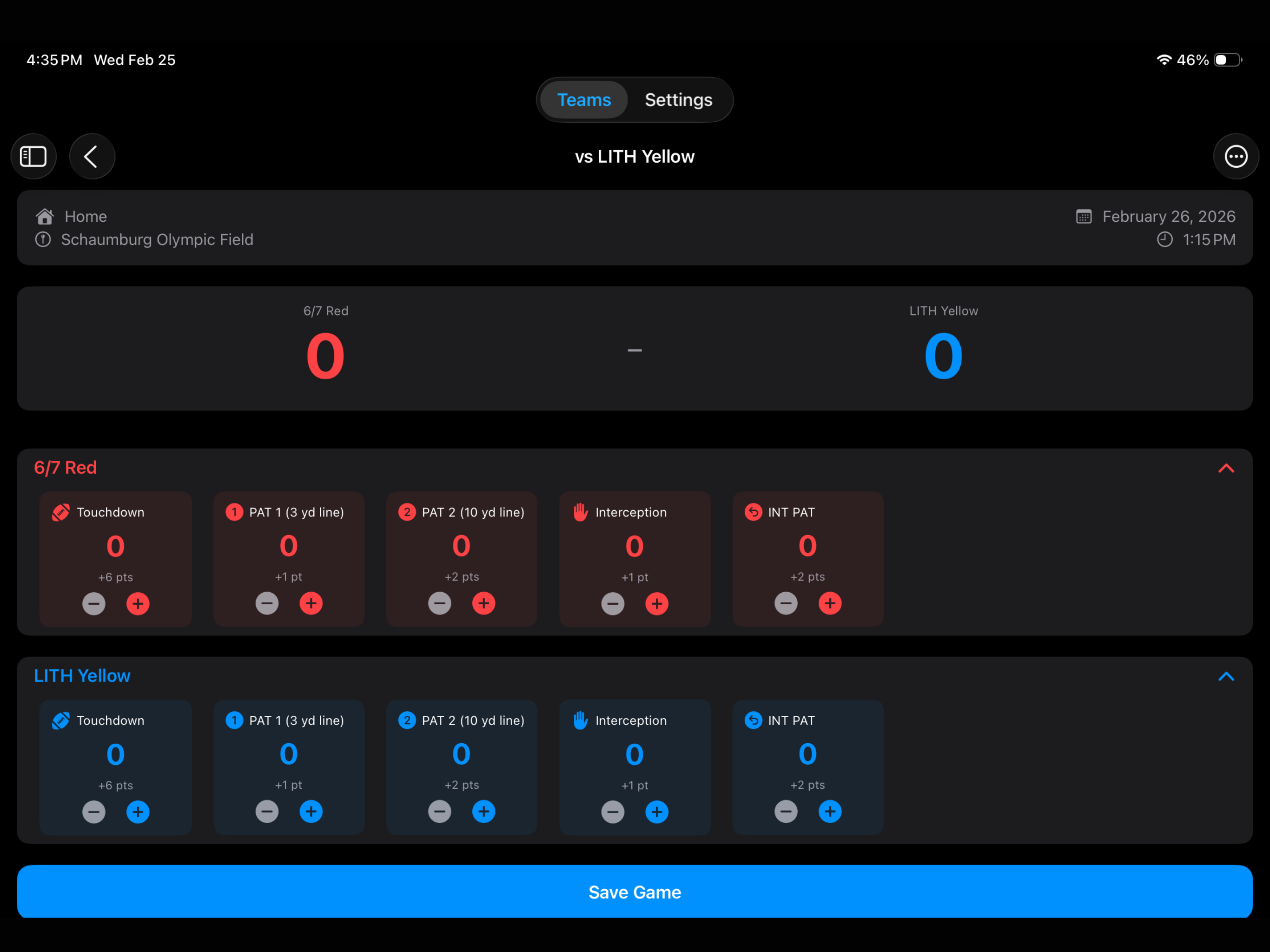
Task: Click the blue INT PAT return icon
Action: [x=753, y=720]
